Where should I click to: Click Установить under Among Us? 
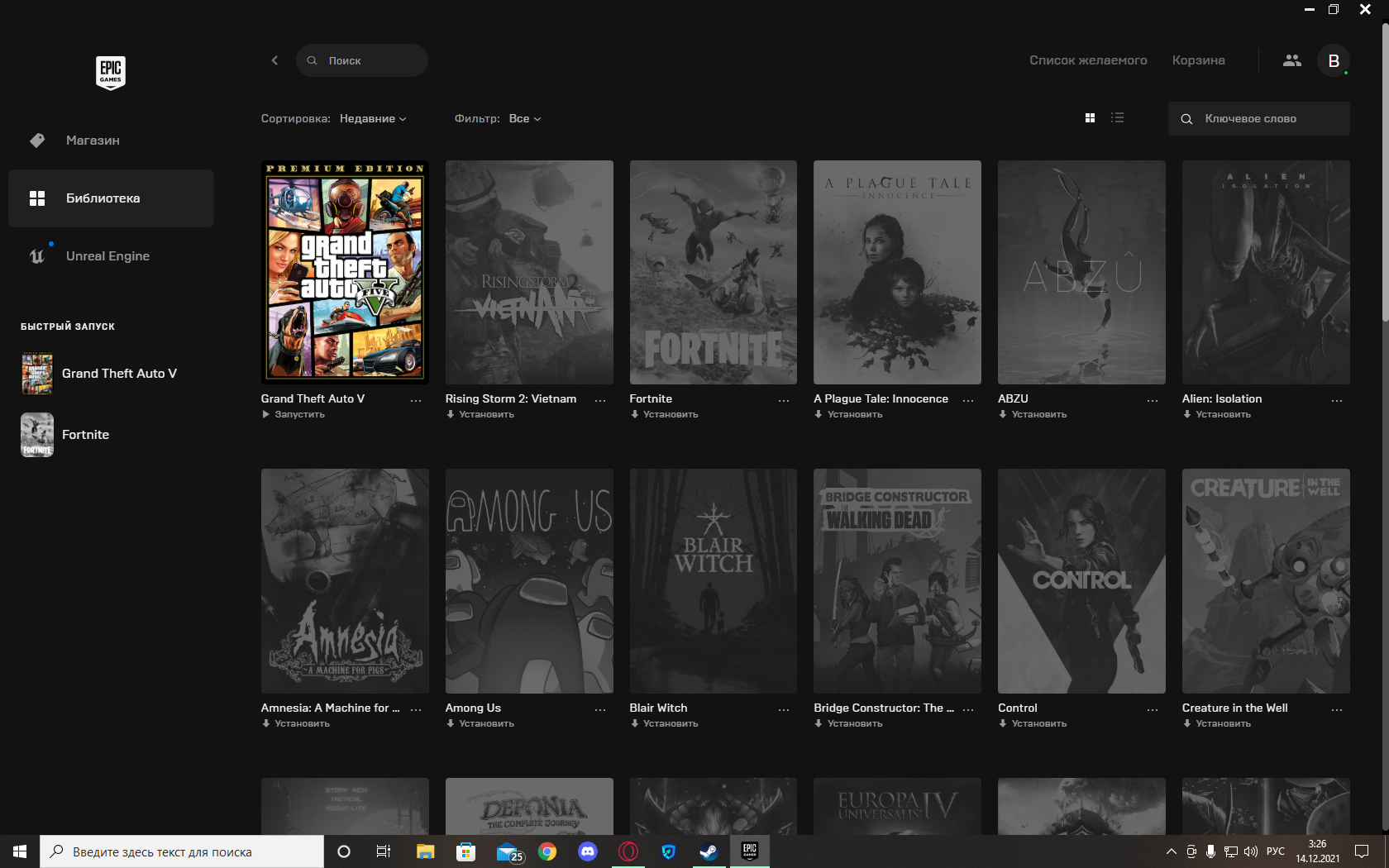[x=480, y=723]
